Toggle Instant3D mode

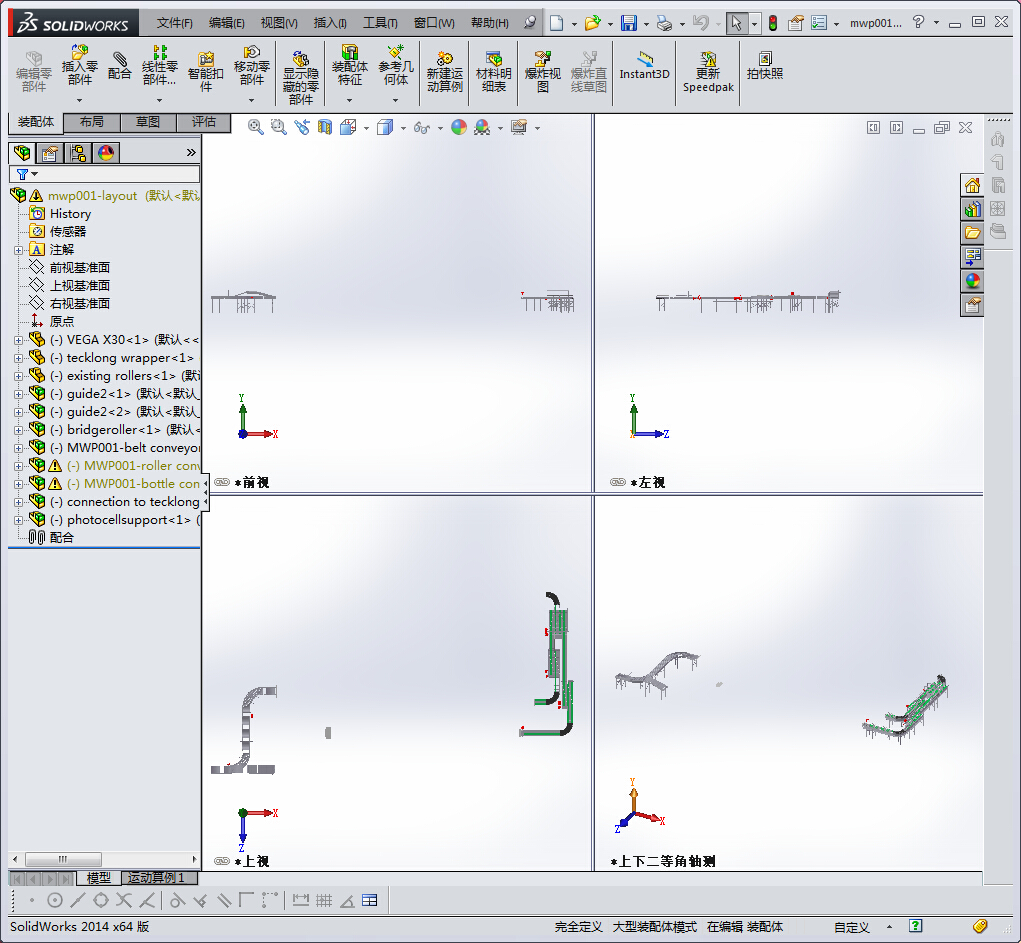pyautogui.click(x=644, y=66)
